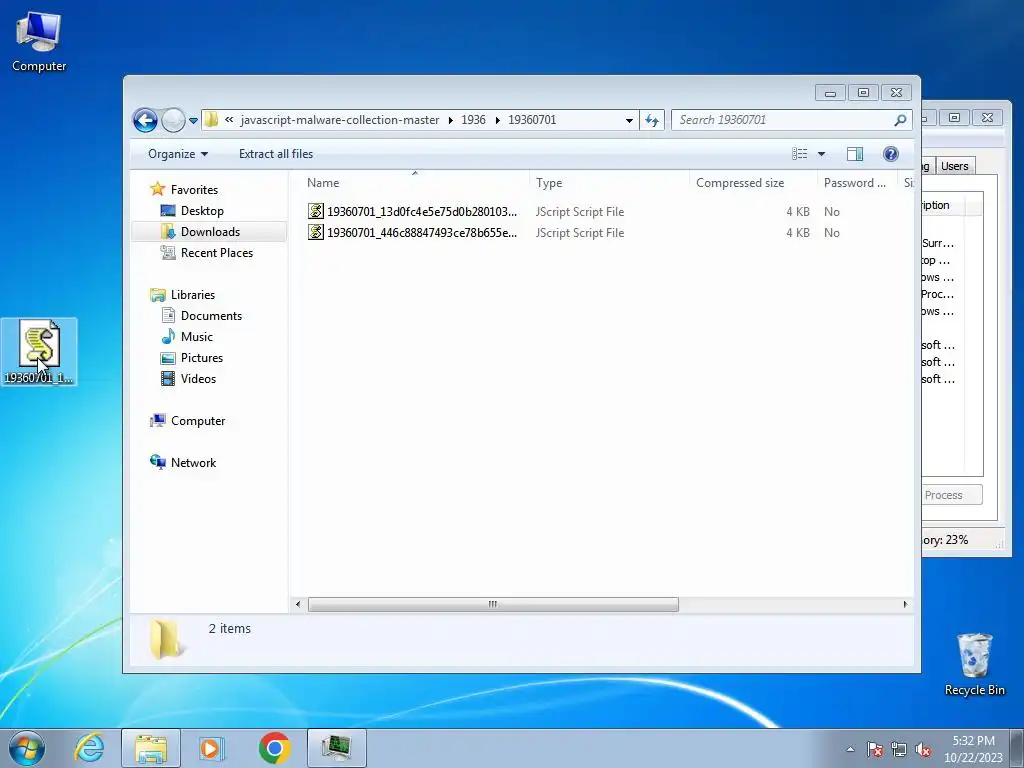Show hidden system tray icons
Viewport: 1024px width, 768px height.
click(850, 749)
